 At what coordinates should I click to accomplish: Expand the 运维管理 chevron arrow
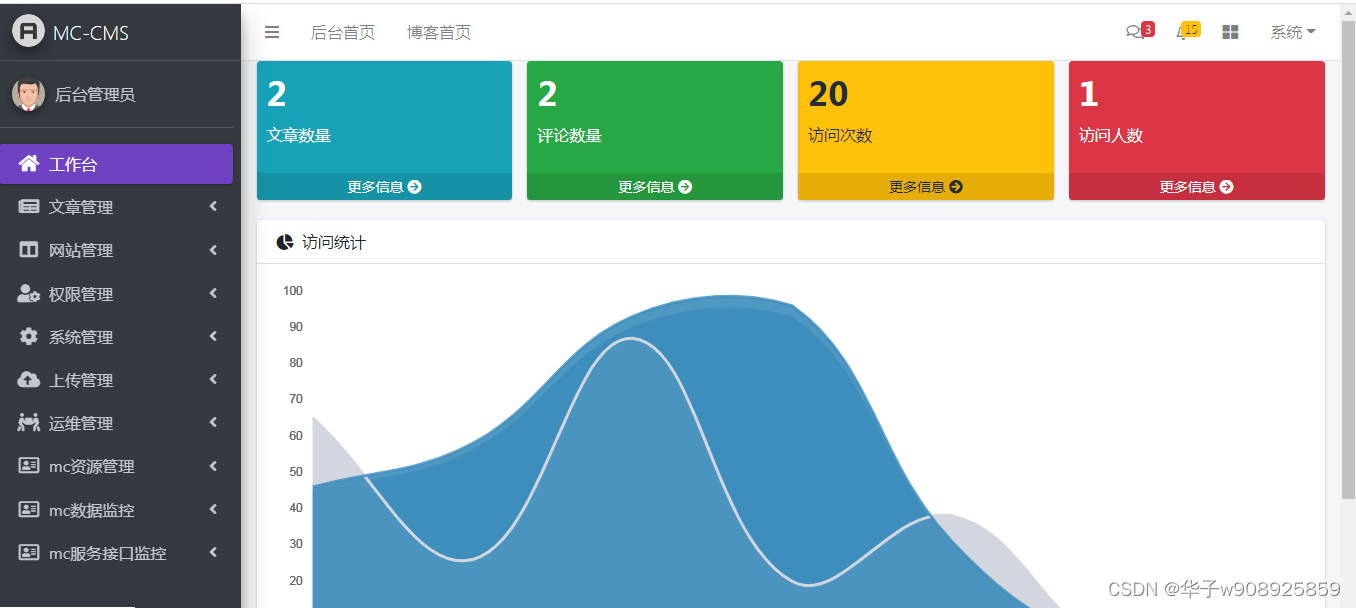click(x=213, y=422)
